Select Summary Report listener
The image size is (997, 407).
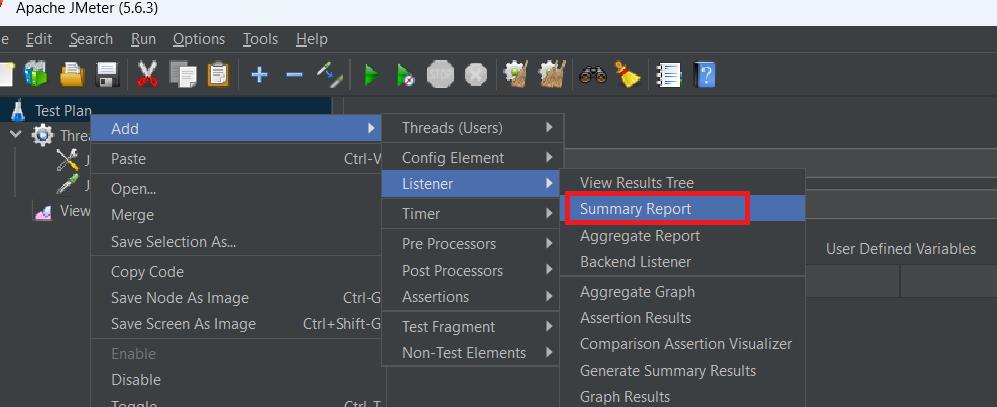(x=683, y=209)
